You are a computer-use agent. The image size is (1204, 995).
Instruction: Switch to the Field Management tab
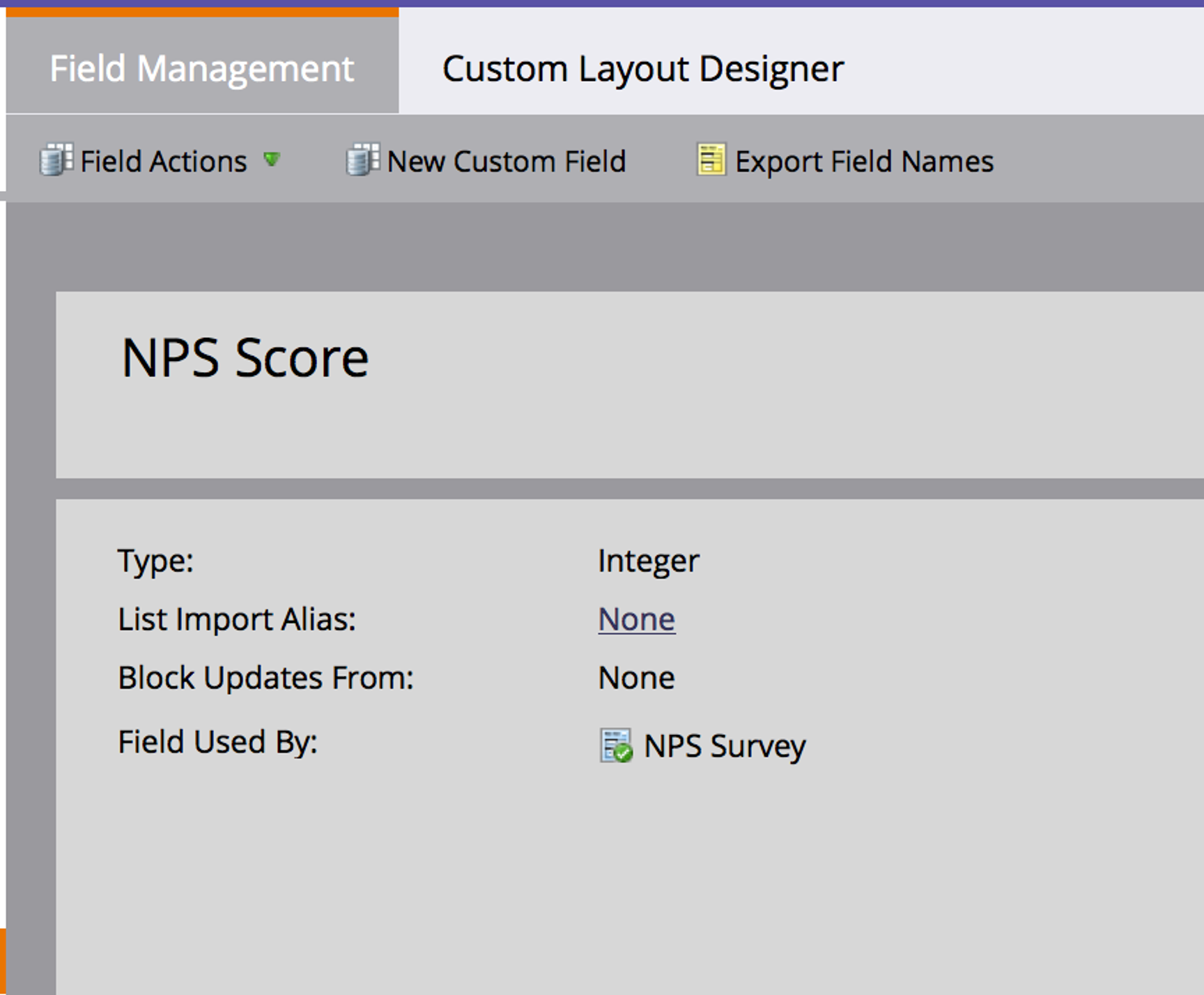[202, 68]
